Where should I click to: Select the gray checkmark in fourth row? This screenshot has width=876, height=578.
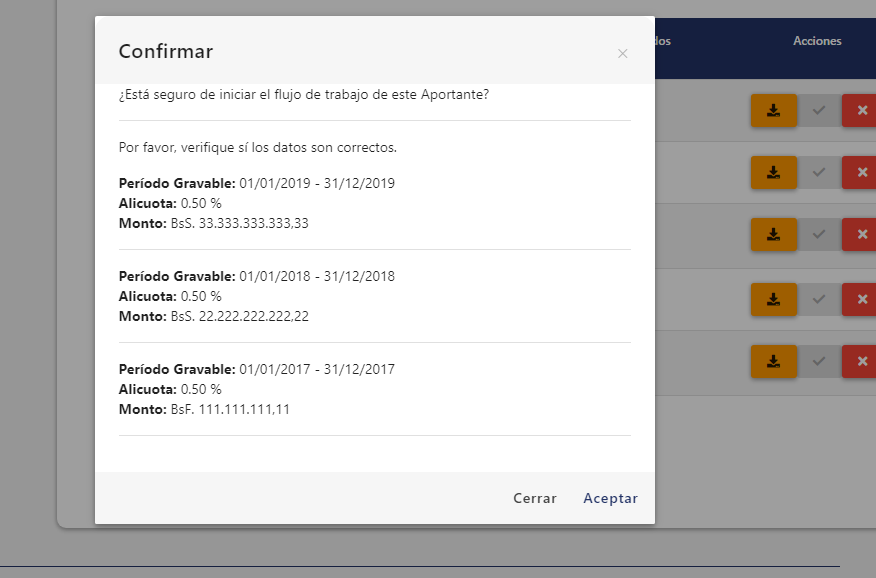click(819, 298)
